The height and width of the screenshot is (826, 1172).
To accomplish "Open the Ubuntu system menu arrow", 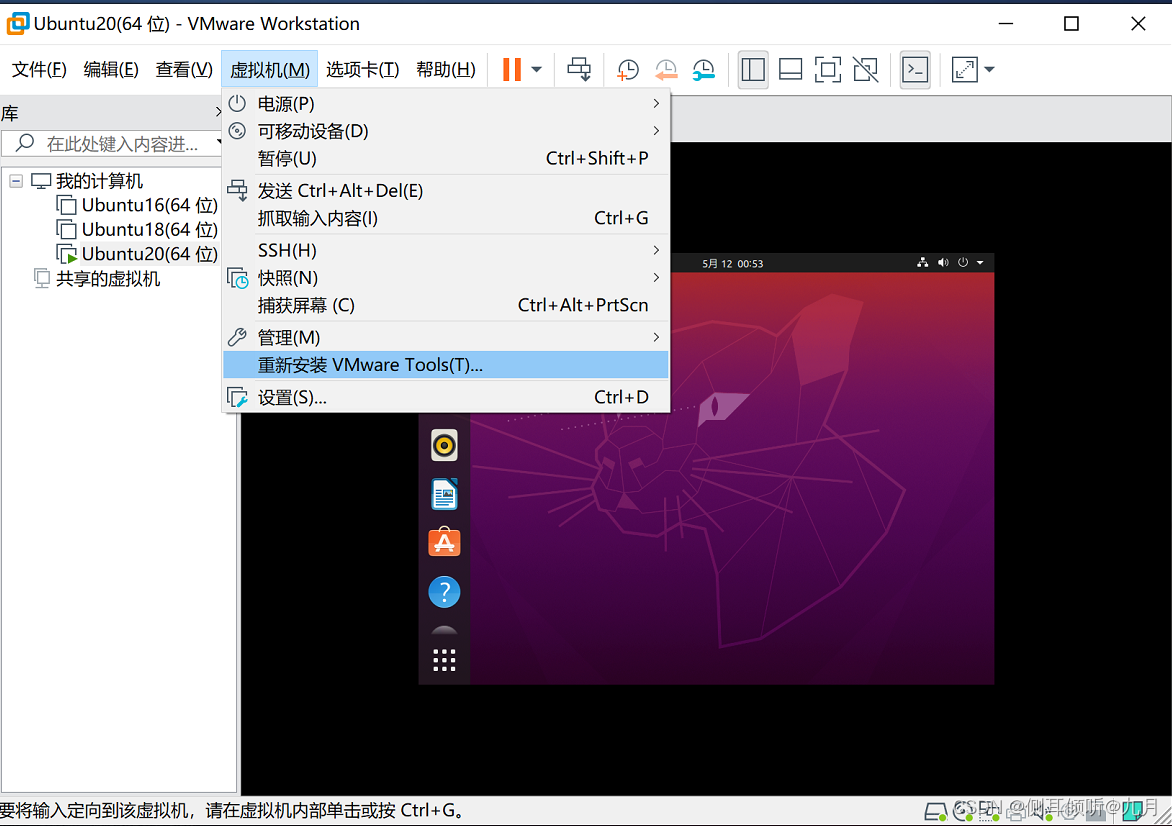I will 980,263.
